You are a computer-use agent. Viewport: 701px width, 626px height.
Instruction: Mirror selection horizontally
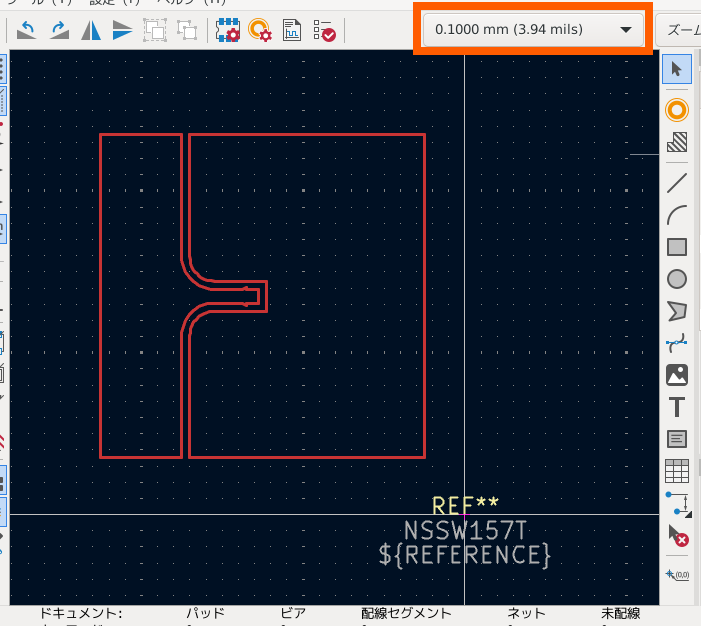(x=91, y=30)
